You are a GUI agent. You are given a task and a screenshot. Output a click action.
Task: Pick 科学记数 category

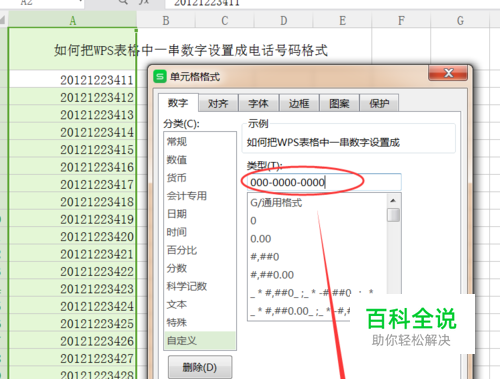point(200,286)
